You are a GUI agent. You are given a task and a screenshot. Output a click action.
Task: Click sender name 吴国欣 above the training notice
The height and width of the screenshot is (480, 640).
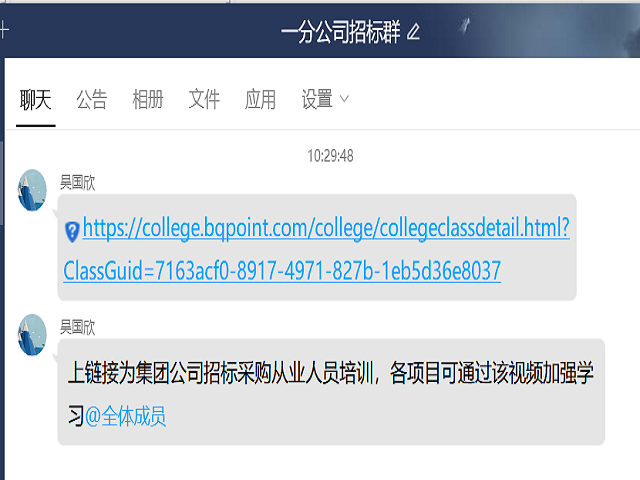tap(77, 326)
